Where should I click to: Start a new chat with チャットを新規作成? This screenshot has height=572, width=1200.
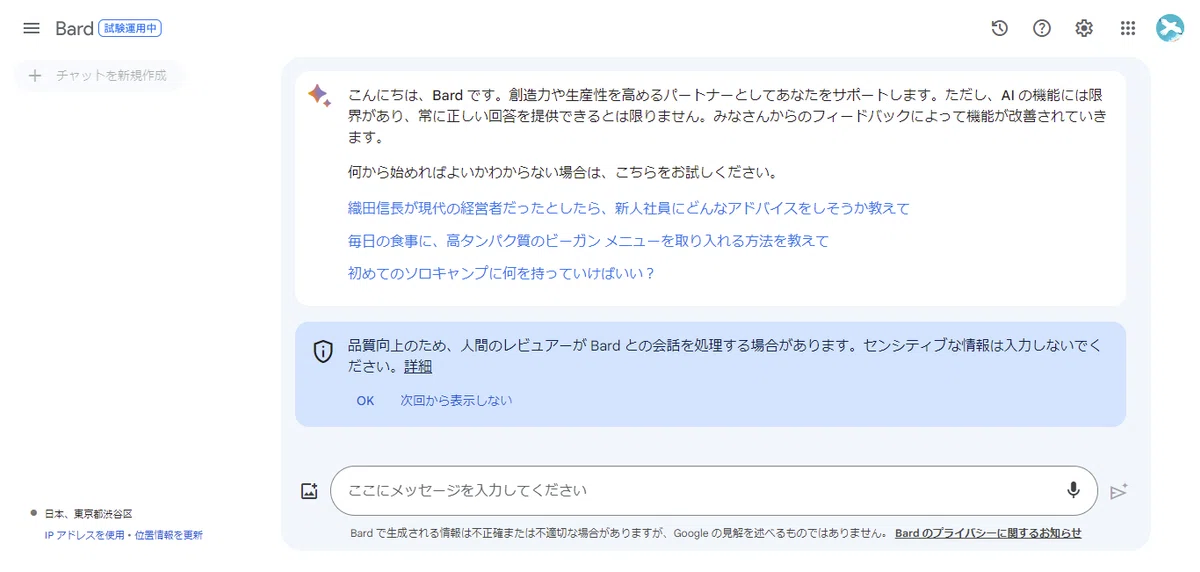point(98,75)
